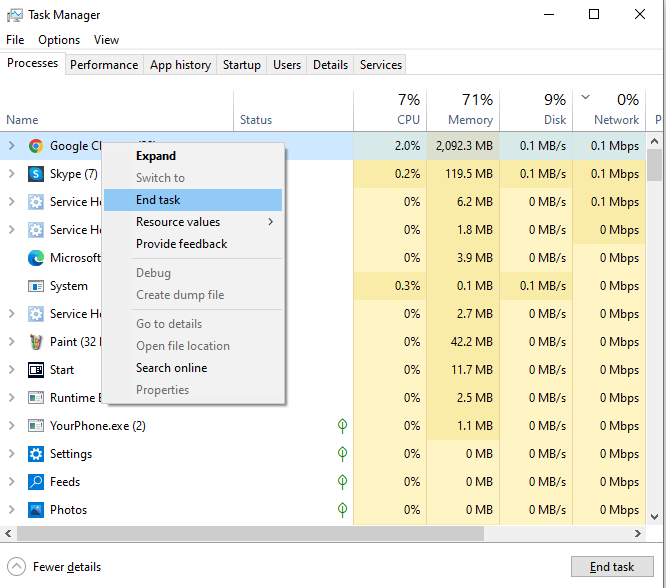Click the Runtime Broker process icon
Image resolution: width=666 pixels, height=588 pixels.
(36, 398)
